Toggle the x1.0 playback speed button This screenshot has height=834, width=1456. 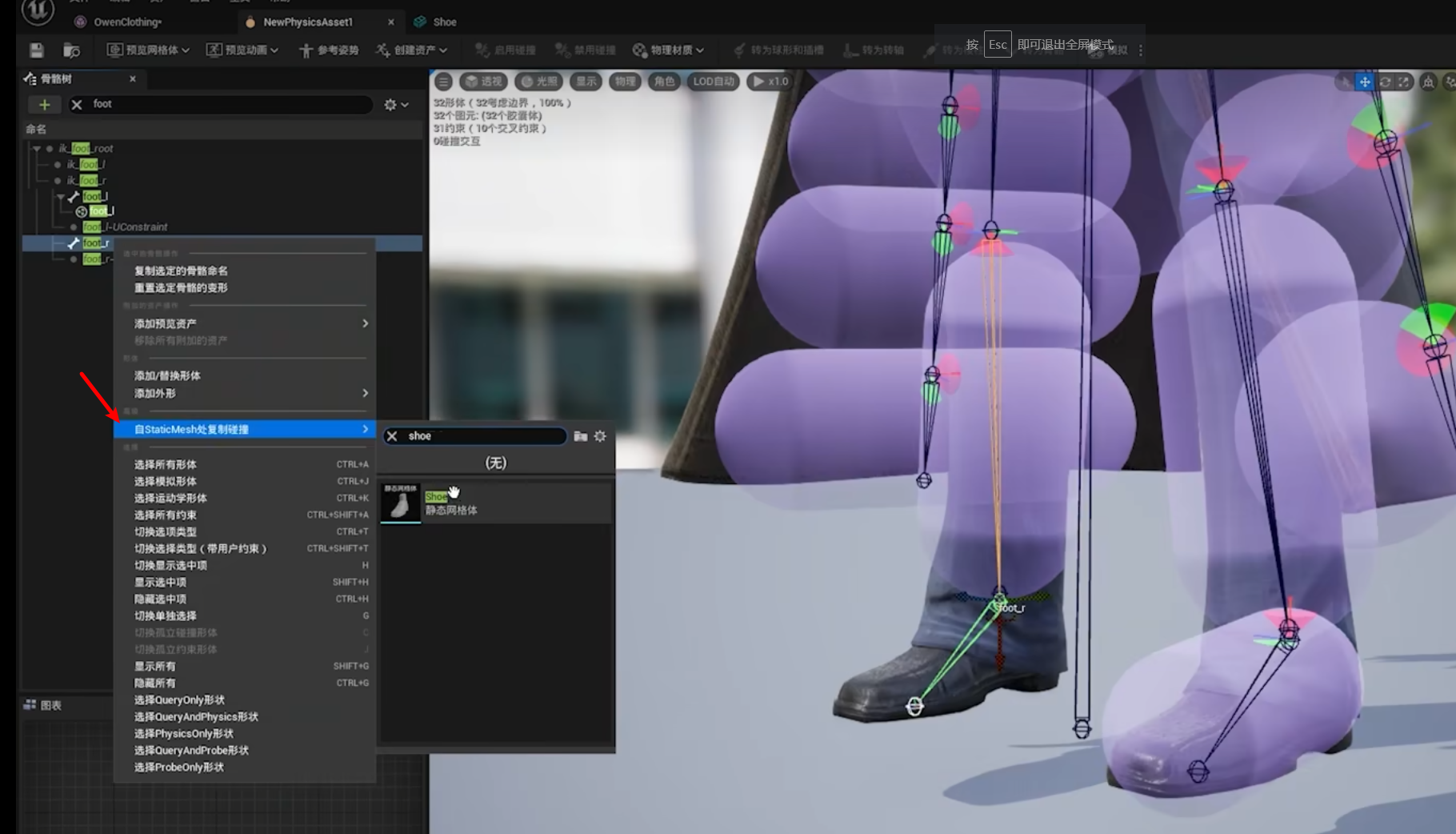tap(770, 82)
